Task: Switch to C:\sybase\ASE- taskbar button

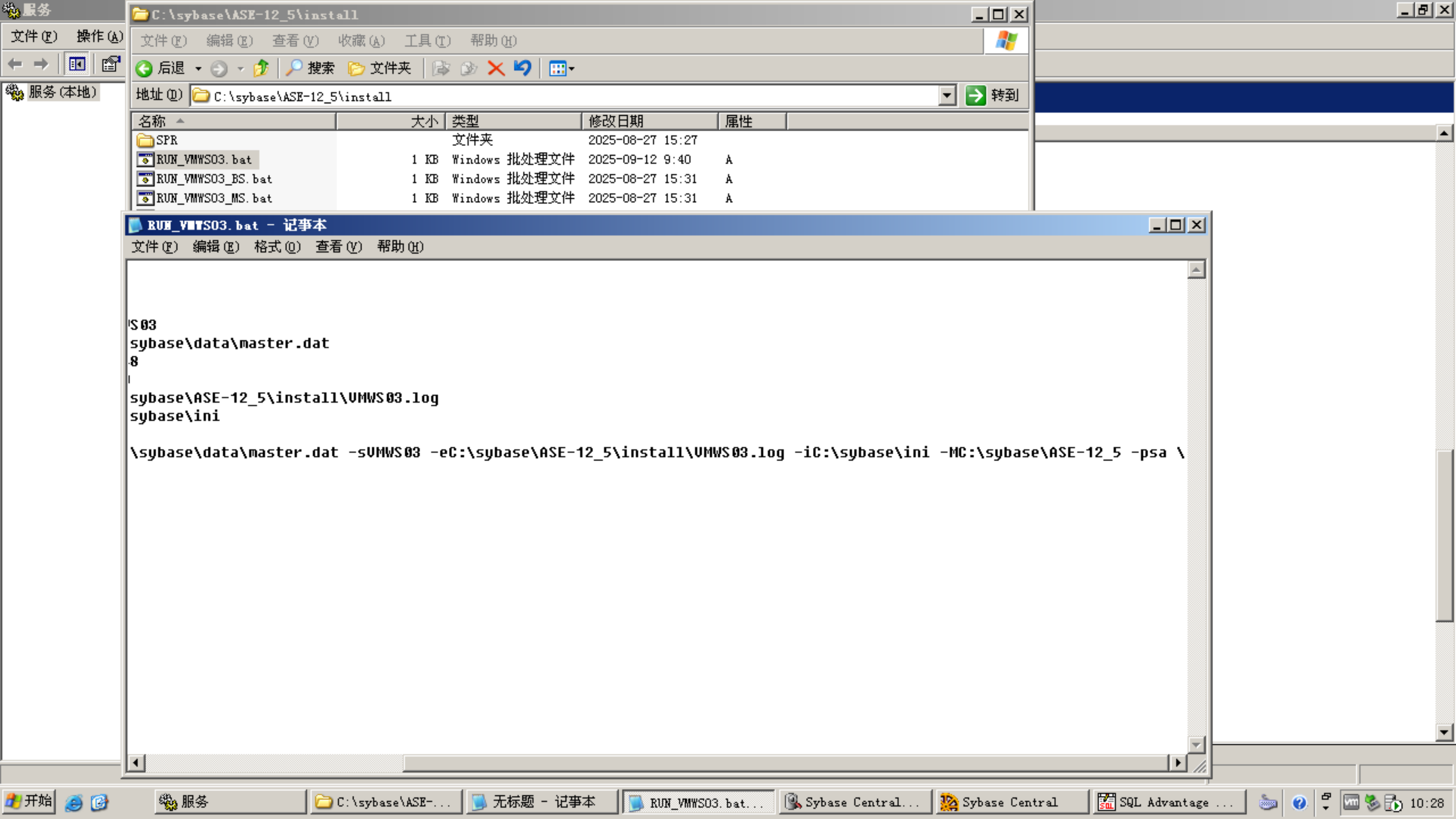Action: (386, 802)
